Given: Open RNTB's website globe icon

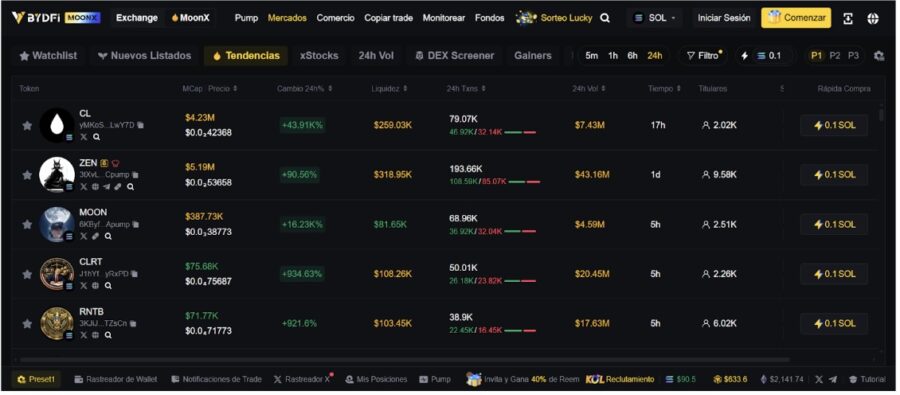Looking at the screenshot, I should pyautogui.click(x=95, y=335).
